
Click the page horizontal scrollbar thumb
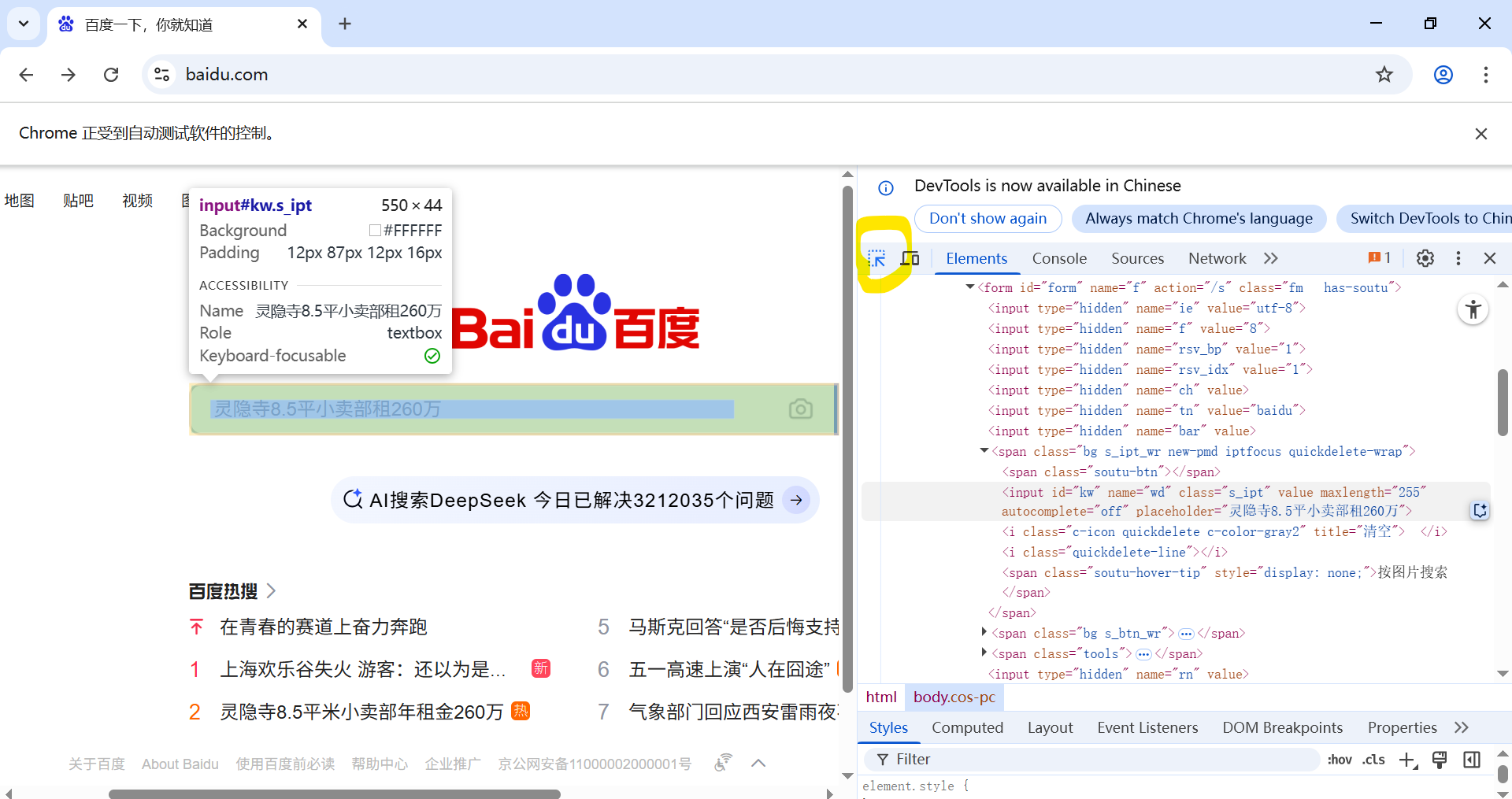click(x=335, y=793)
